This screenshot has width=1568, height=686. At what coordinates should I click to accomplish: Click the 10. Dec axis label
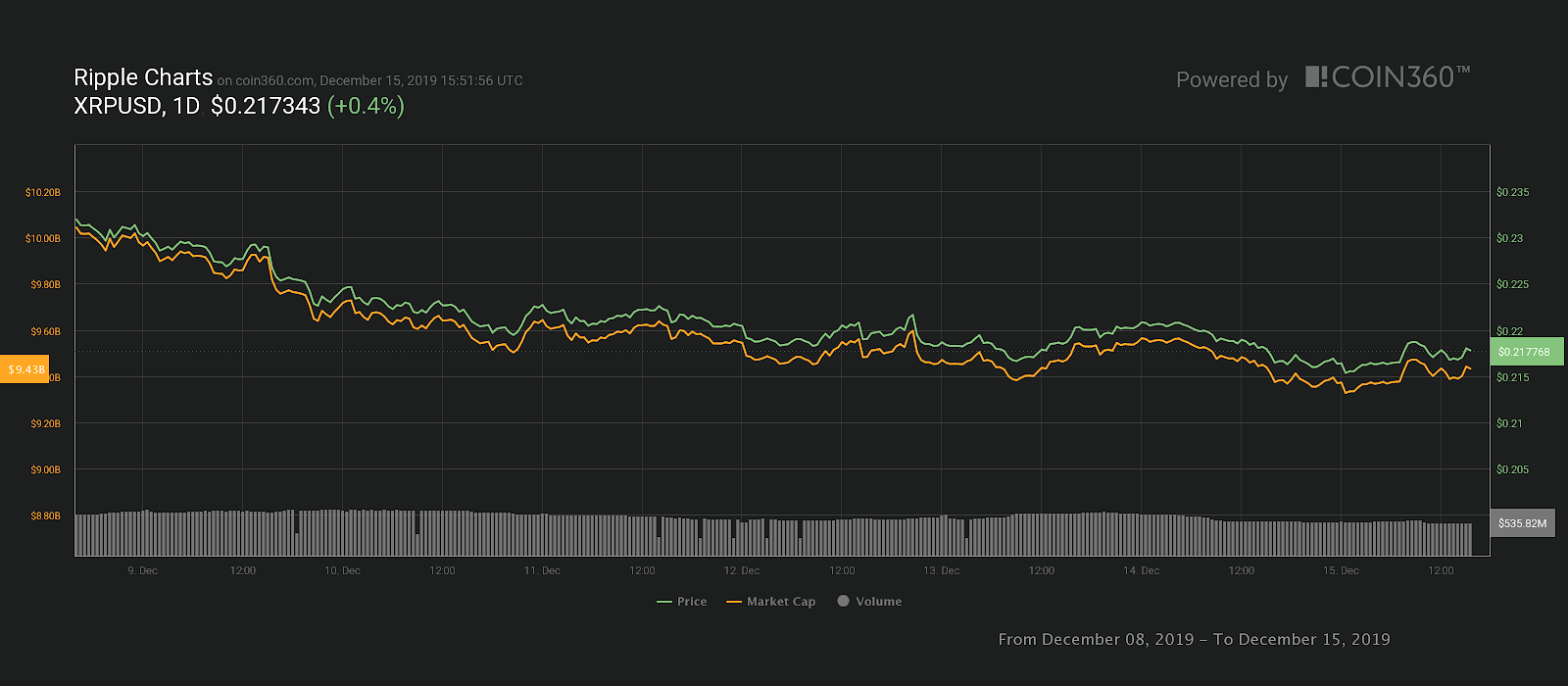click(x=343, y=570)
